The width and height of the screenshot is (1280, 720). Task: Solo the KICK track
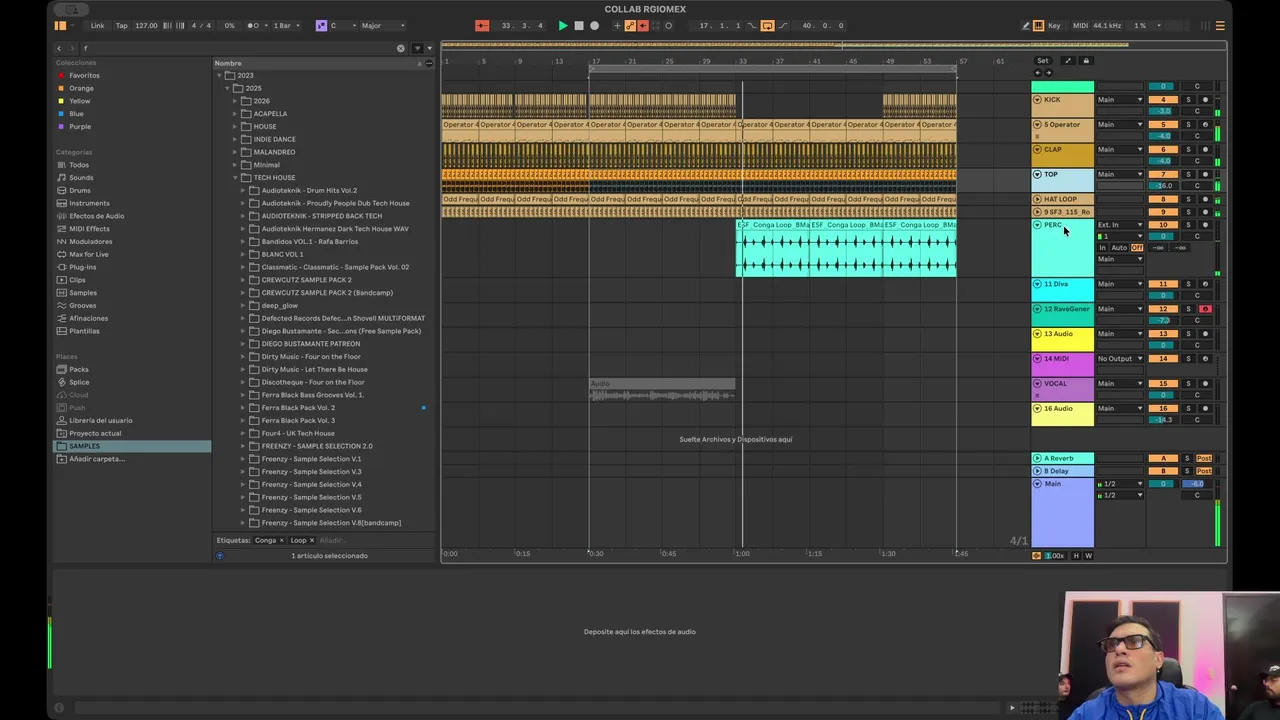(1188, 100)
